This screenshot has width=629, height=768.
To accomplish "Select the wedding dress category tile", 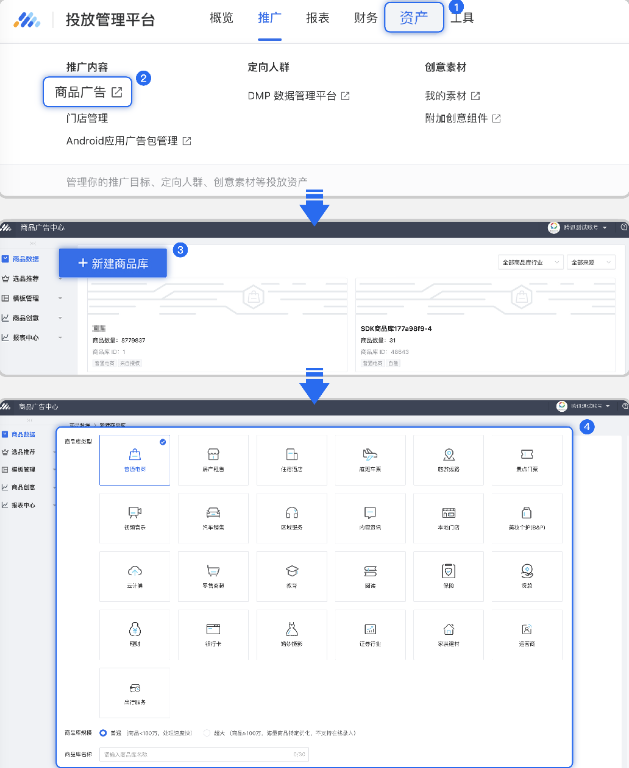I will tap(291, 635).
